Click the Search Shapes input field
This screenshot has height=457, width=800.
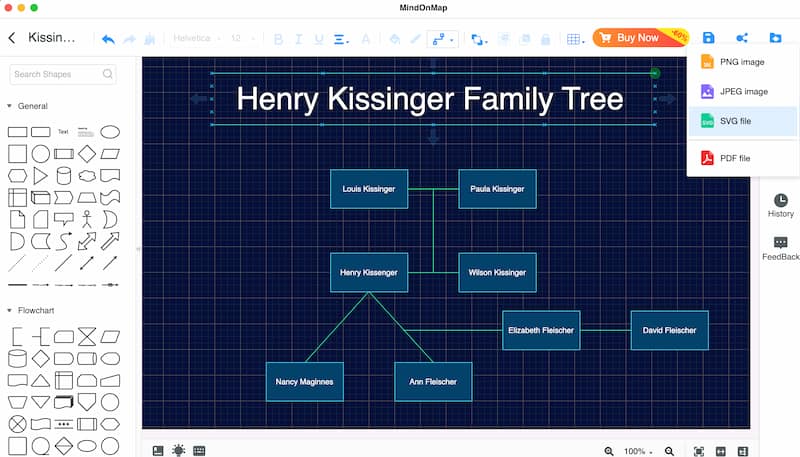tap(62, 74)
